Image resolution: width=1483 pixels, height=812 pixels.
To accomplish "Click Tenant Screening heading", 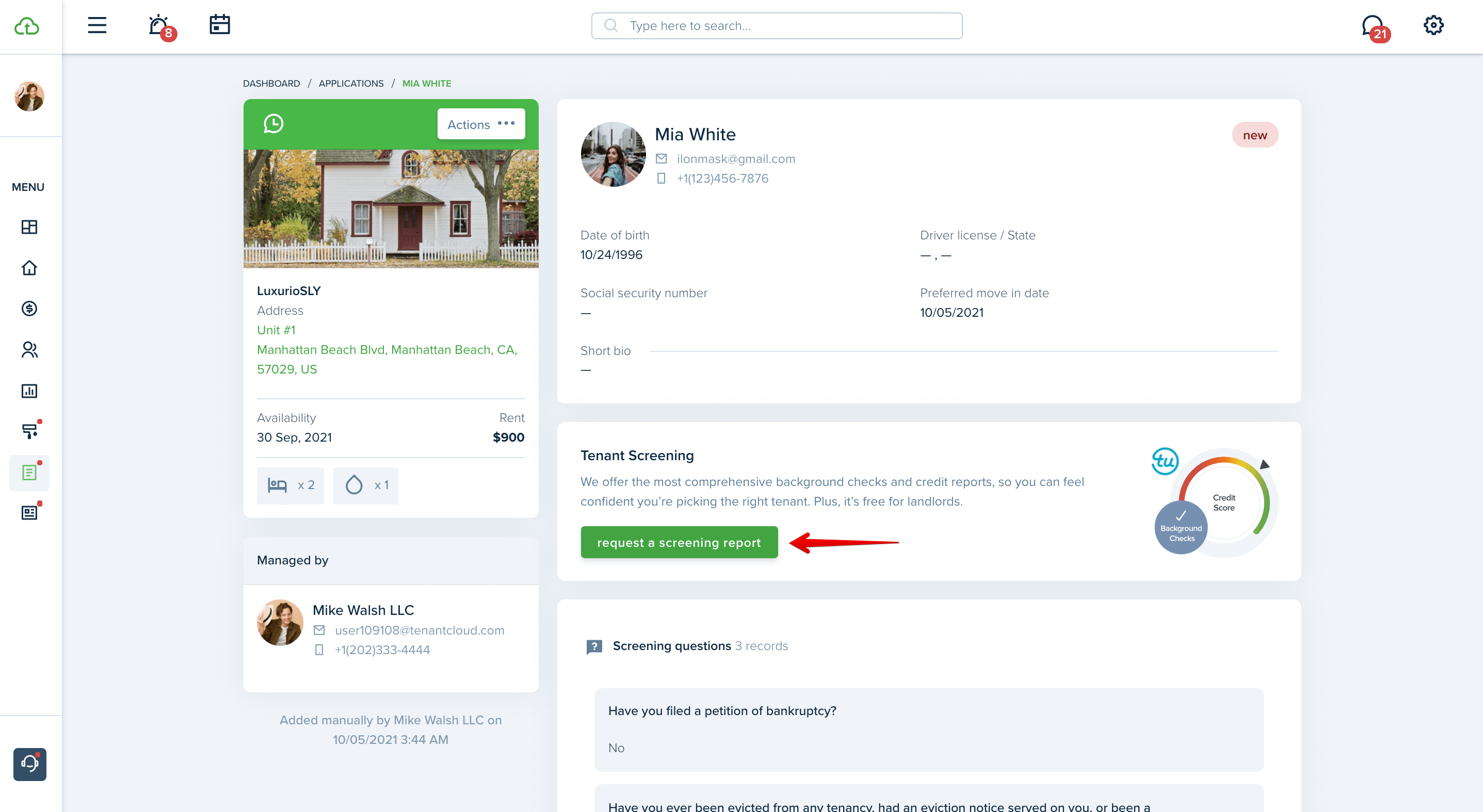I will pyautogui.click(x=637, y=456).
